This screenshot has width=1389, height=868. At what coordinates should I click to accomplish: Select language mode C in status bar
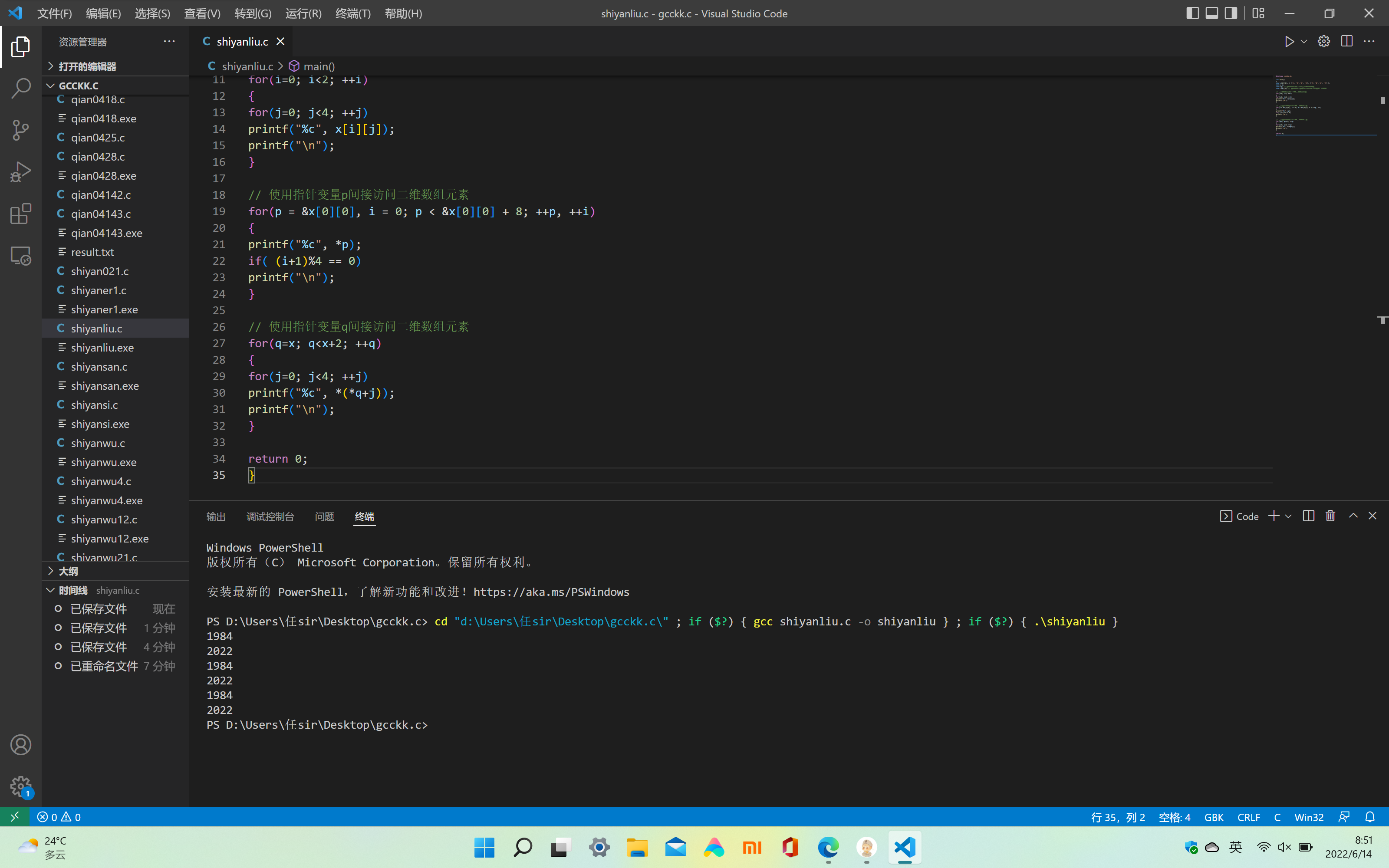tap(1277, 817)
